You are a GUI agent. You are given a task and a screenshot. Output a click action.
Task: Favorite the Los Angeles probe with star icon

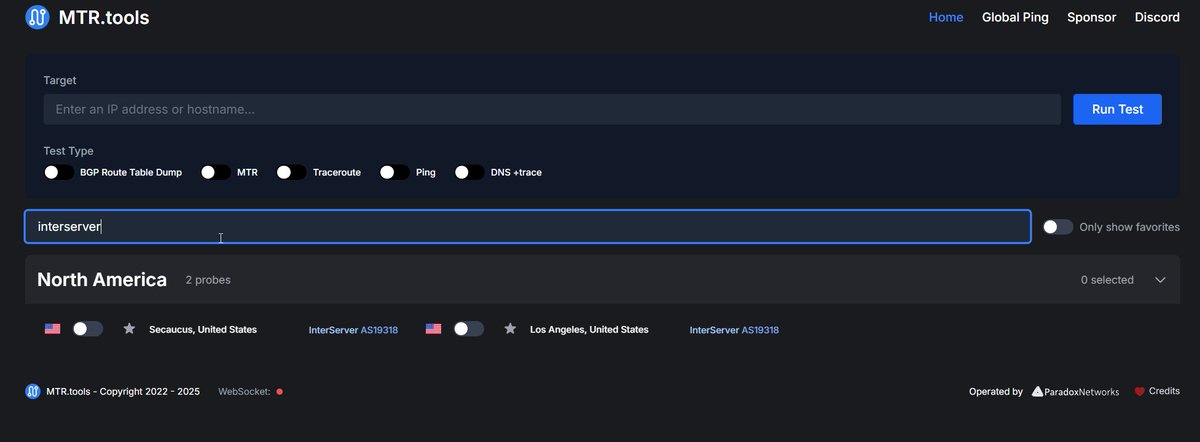(x=510, y=329)
